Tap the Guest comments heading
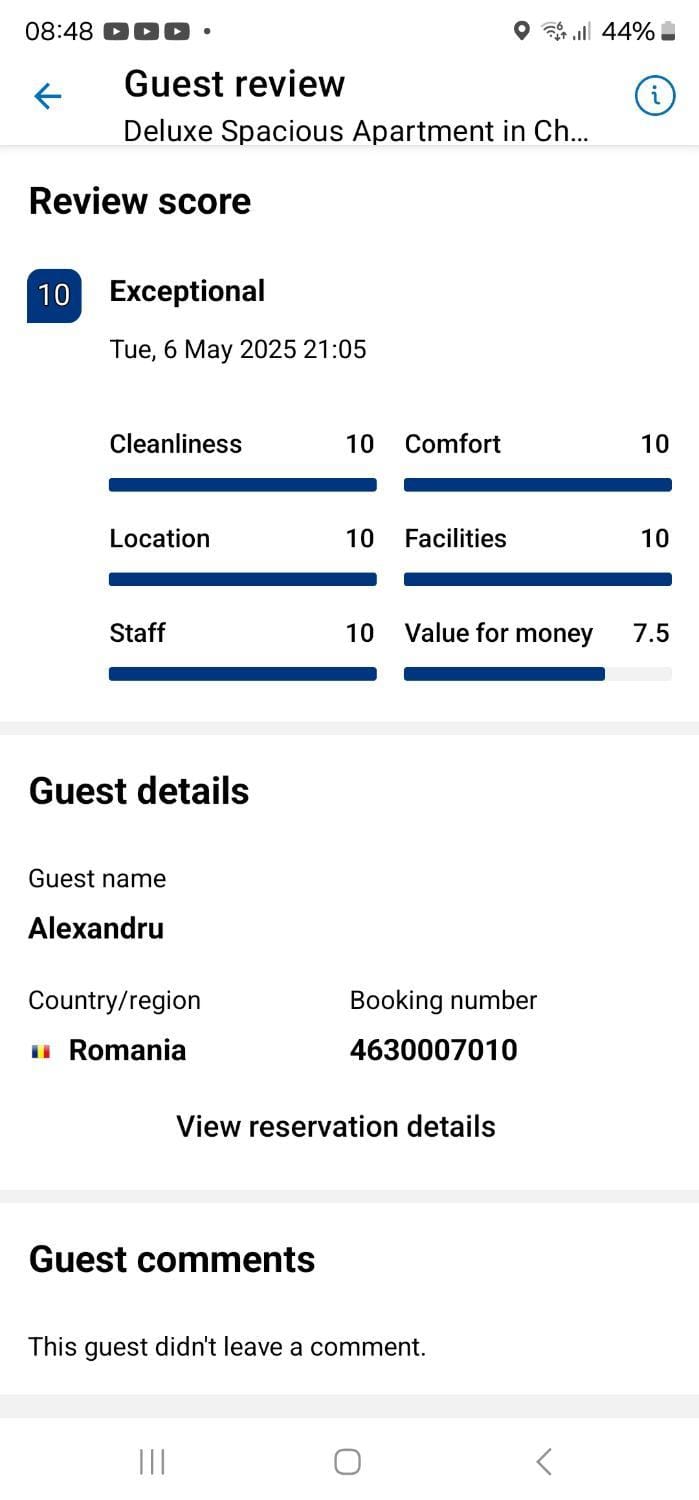 coord(172,1259)
